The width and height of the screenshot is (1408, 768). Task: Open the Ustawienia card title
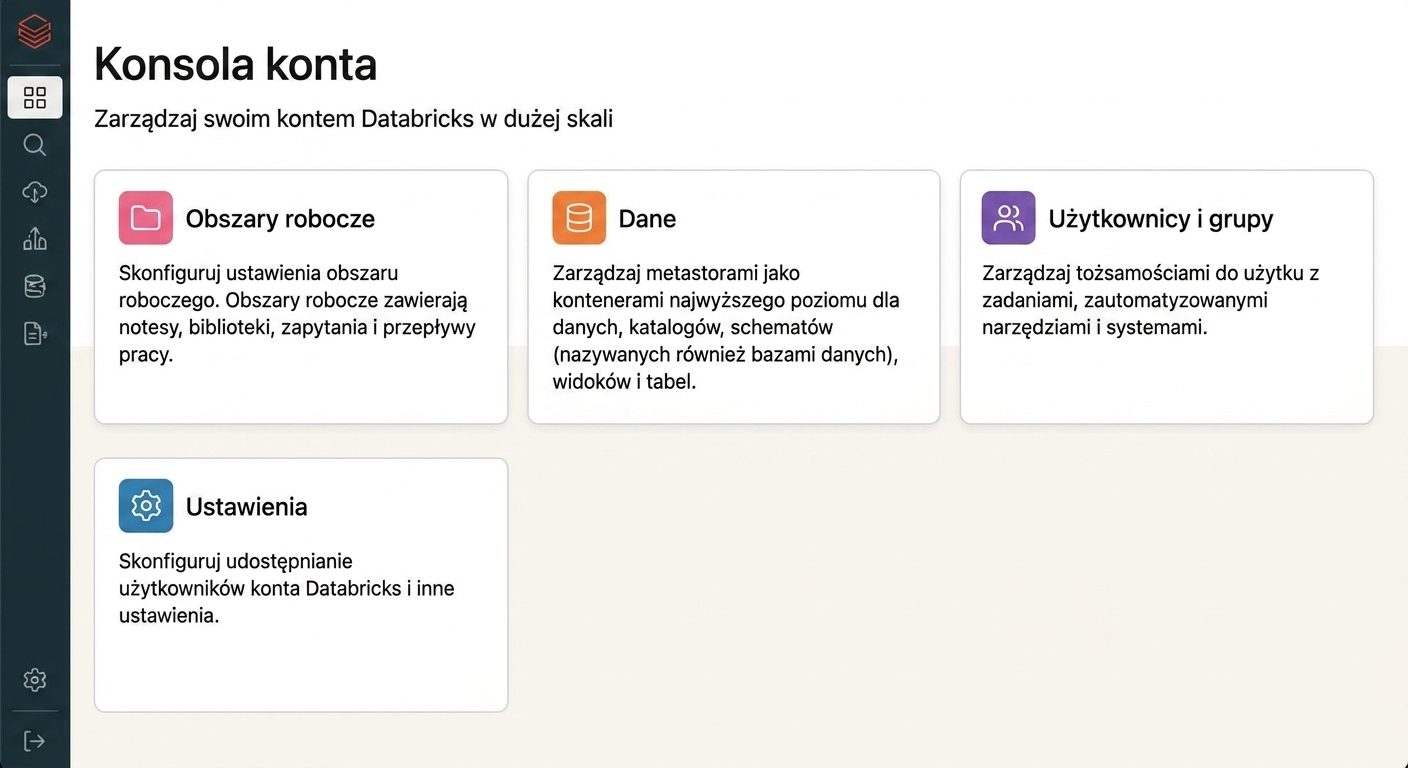[x=247, y=507]
